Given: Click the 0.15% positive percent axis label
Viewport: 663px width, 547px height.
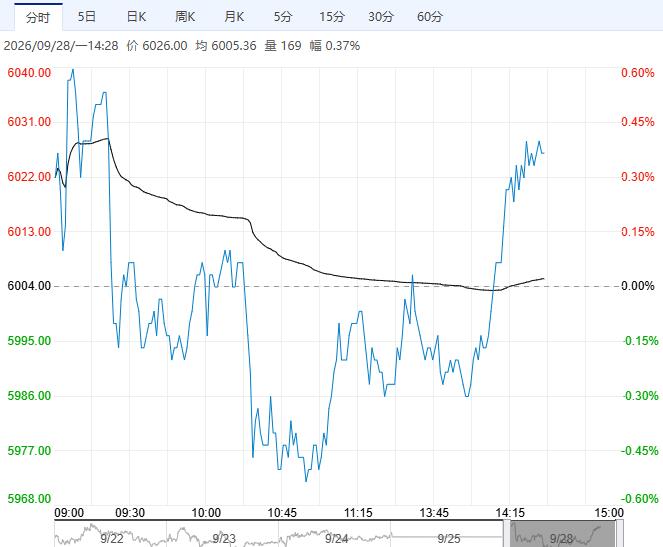Looking at the screenshot, I should [x=638, y=232].
